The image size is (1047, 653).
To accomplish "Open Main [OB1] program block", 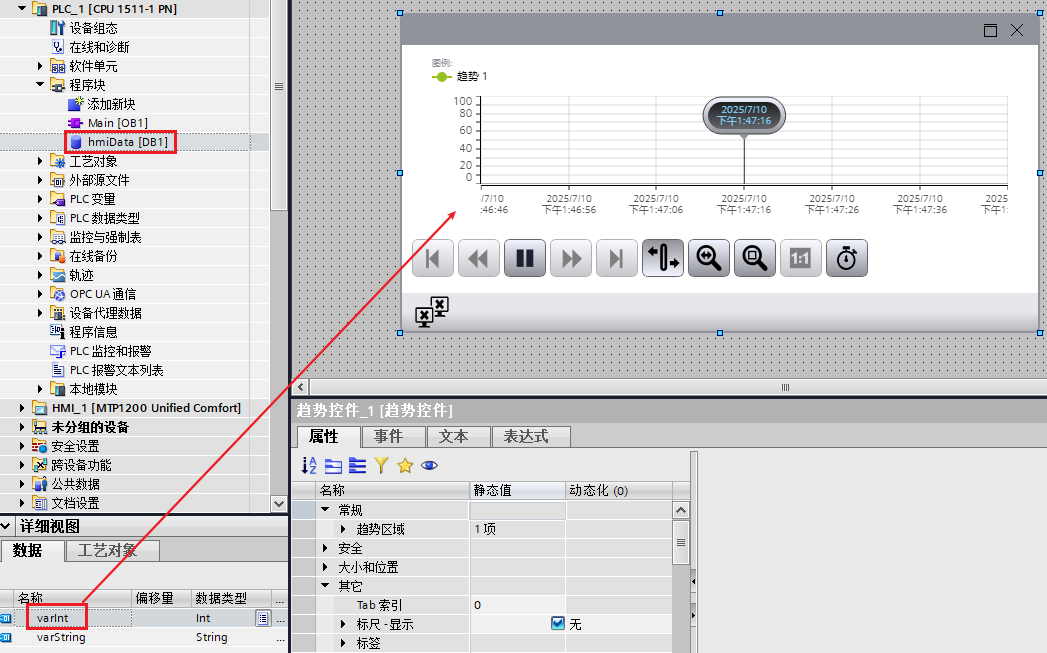I will pos(117,123).
